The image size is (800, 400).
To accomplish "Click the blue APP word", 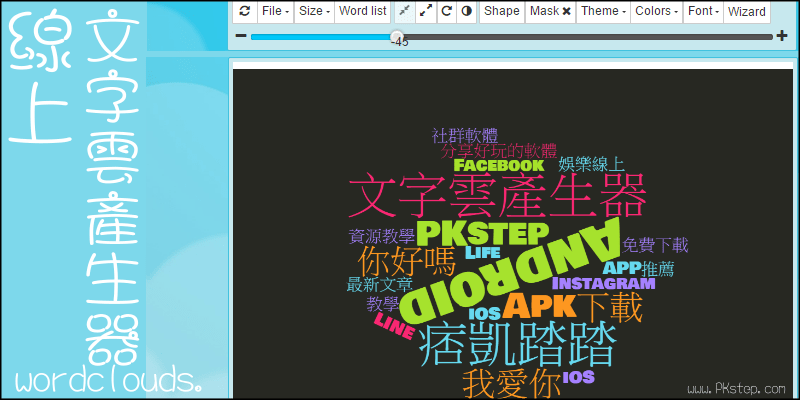I will tap(621, 268).
